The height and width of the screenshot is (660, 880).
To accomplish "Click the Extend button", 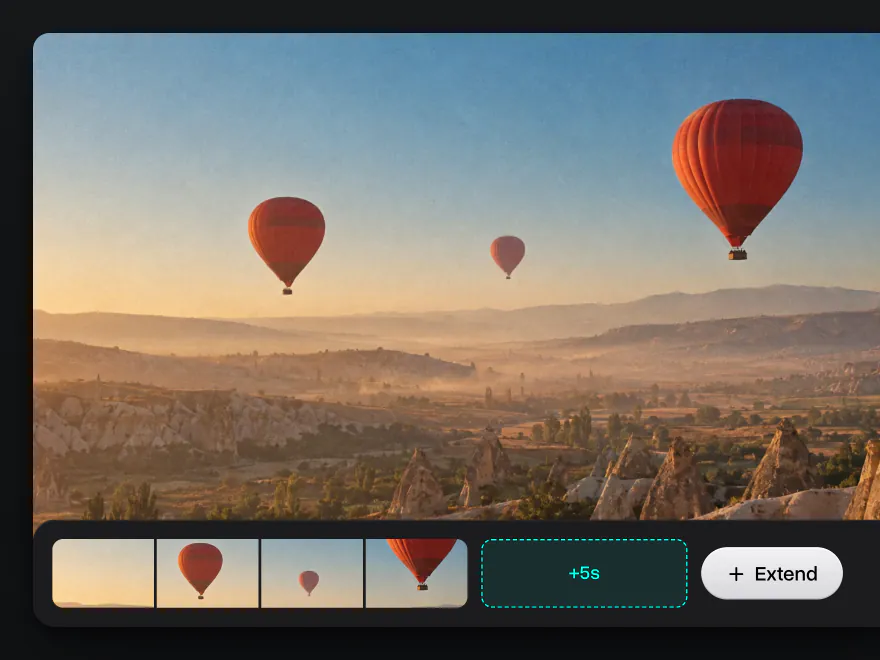I will [772, 573].
